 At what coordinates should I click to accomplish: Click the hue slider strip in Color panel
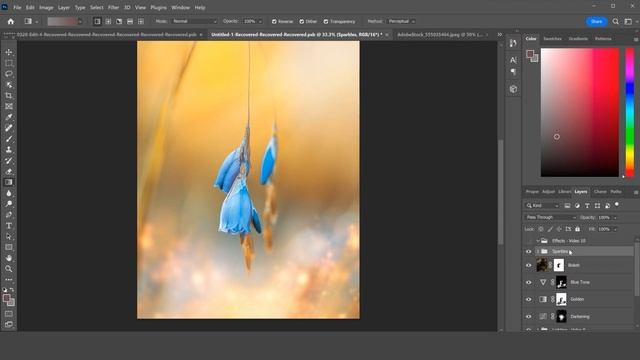(630, 112)
